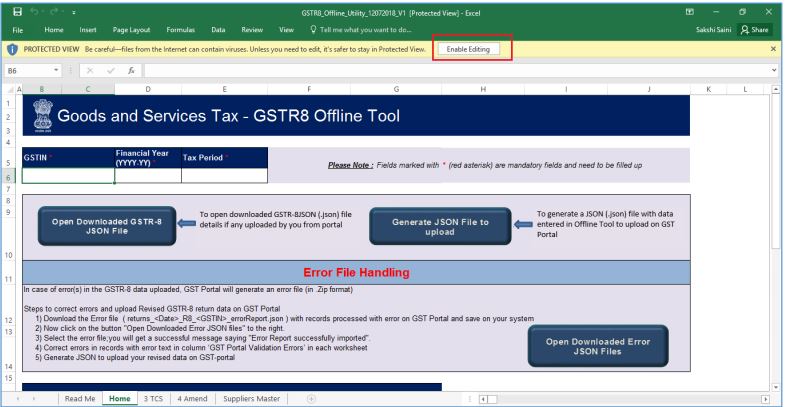Open the Formulas ribbon tab
The width and height of the screenshot is (787, 407).
point(181,30)
